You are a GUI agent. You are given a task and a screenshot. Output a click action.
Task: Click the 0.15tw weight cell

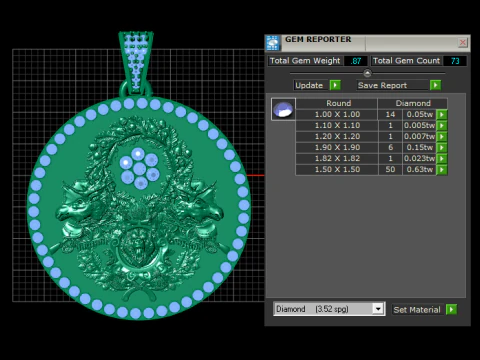[419, 147]
